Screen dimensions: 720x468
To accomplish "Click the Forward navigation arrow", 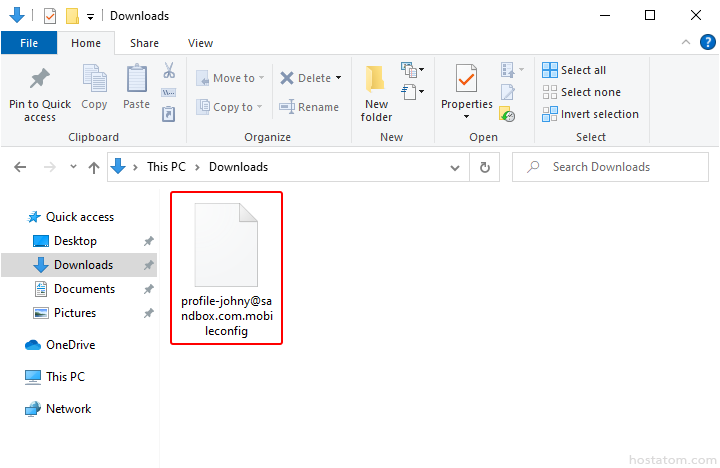I will click(50, 167).
